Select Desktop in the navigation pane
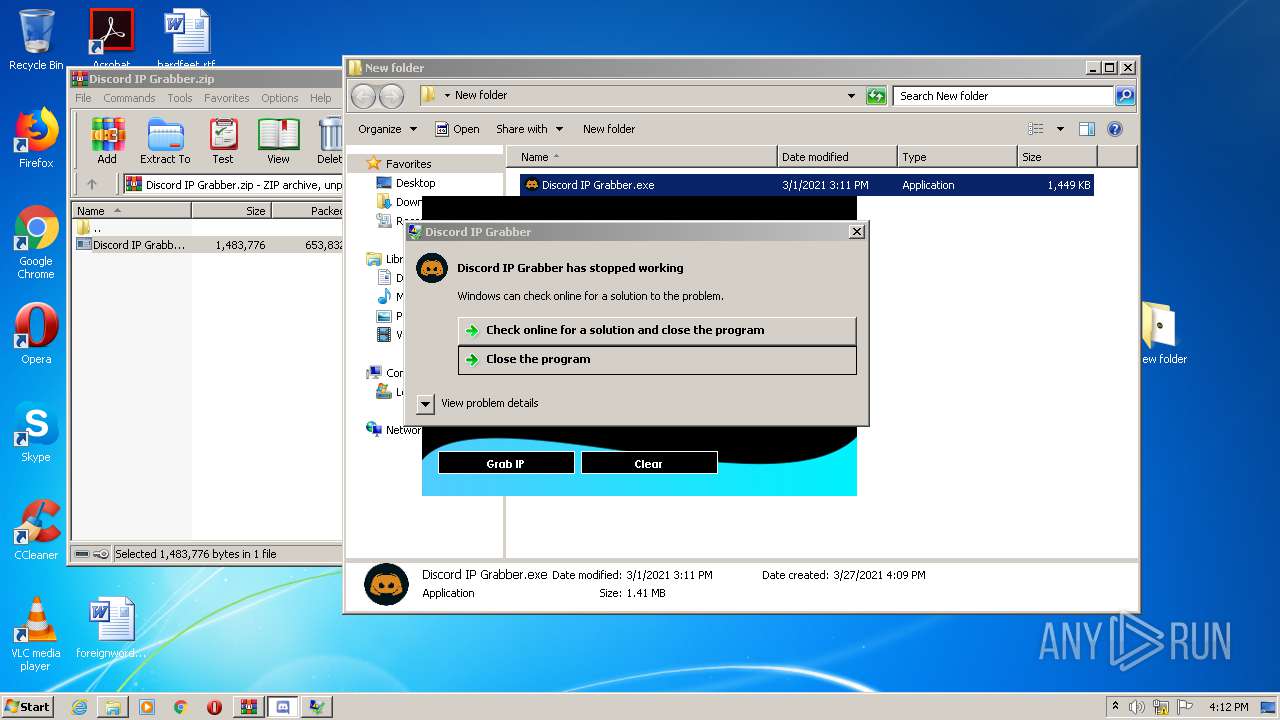The height and width of the screenshot is (720, 1280). point(415,183)
